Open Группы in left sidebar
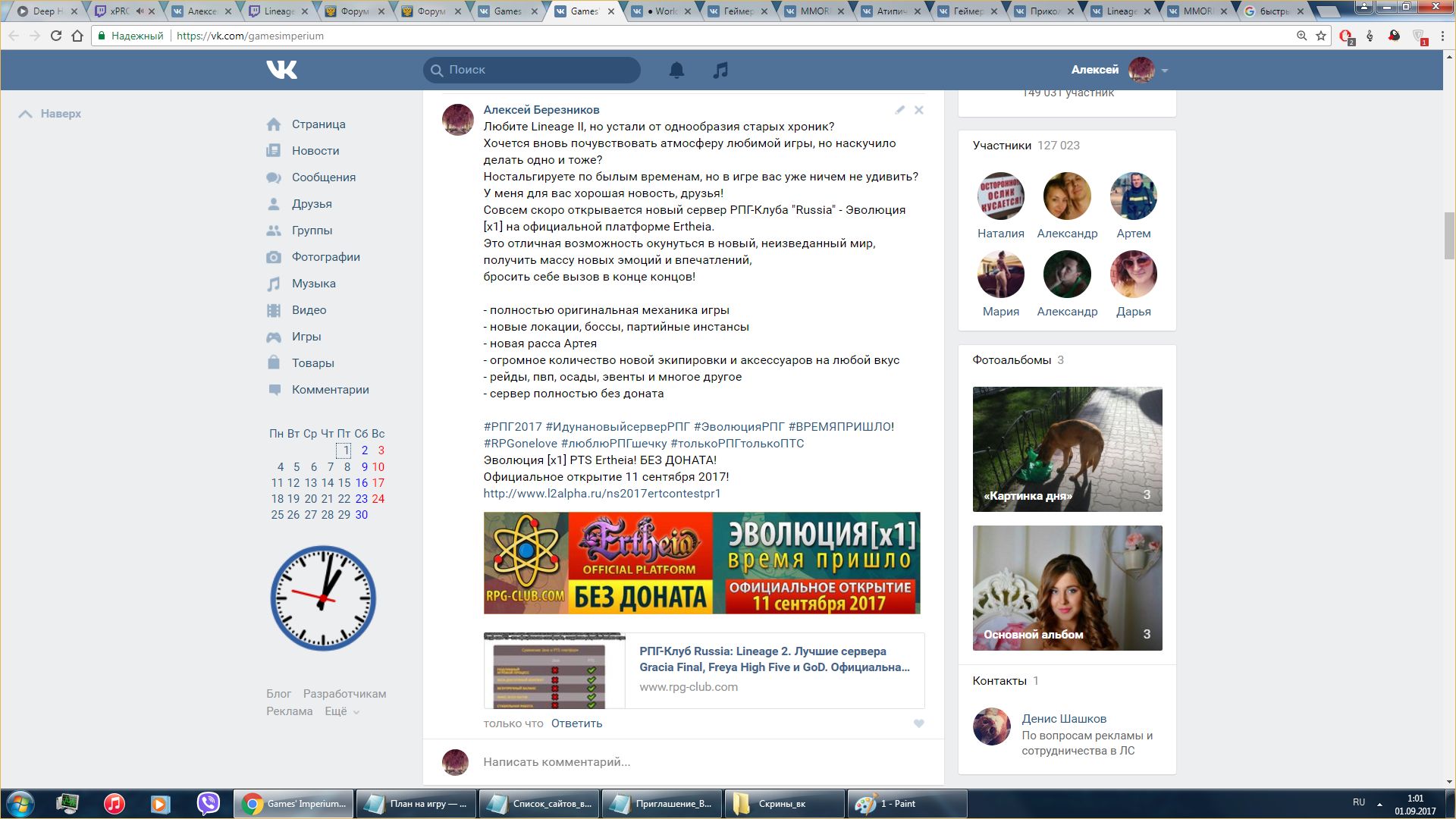Image resolution: width=1456 pixels, height=819 pixels. point(312,231)
